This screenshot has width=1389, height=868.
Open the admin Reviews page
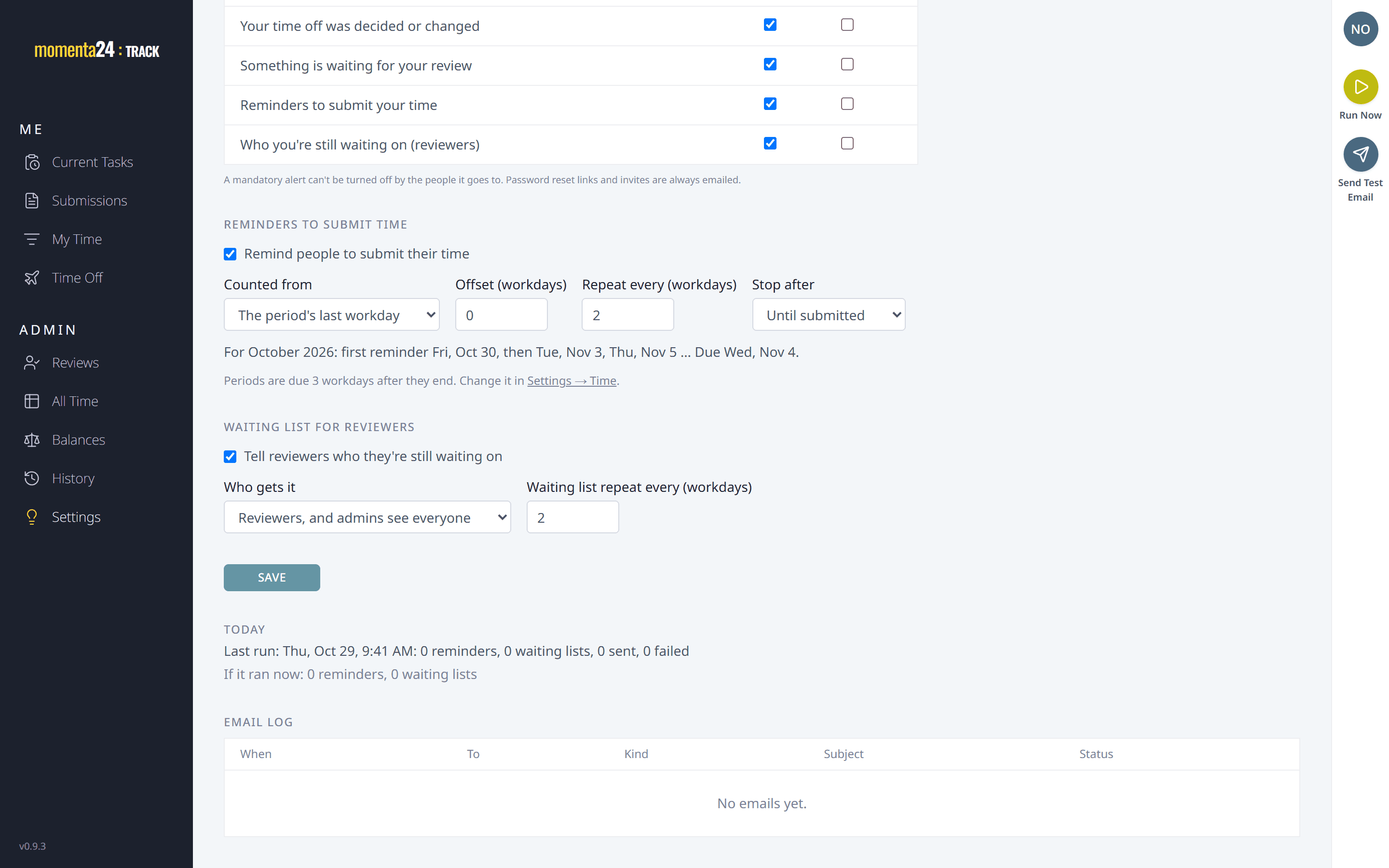click(x=75, y=363)
